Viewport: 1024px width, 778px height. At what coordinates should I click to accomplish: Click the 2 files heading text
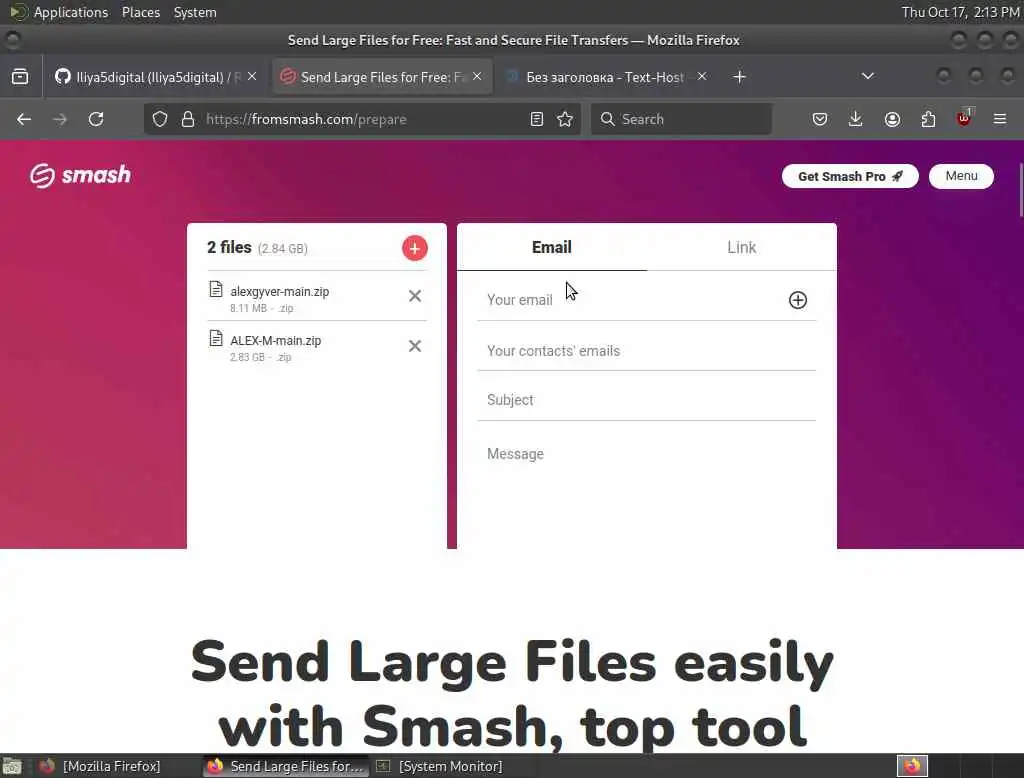tap(229, 248)
